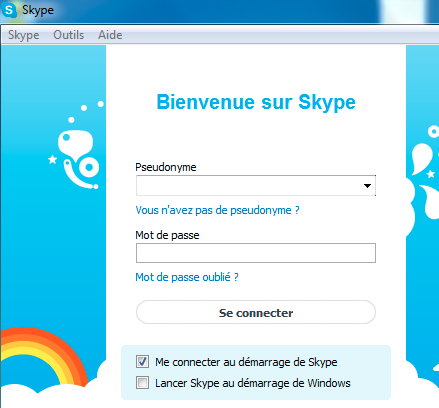Click the white speech bubble doodle on left
The image size is (439, 408).
click(75, 144)
